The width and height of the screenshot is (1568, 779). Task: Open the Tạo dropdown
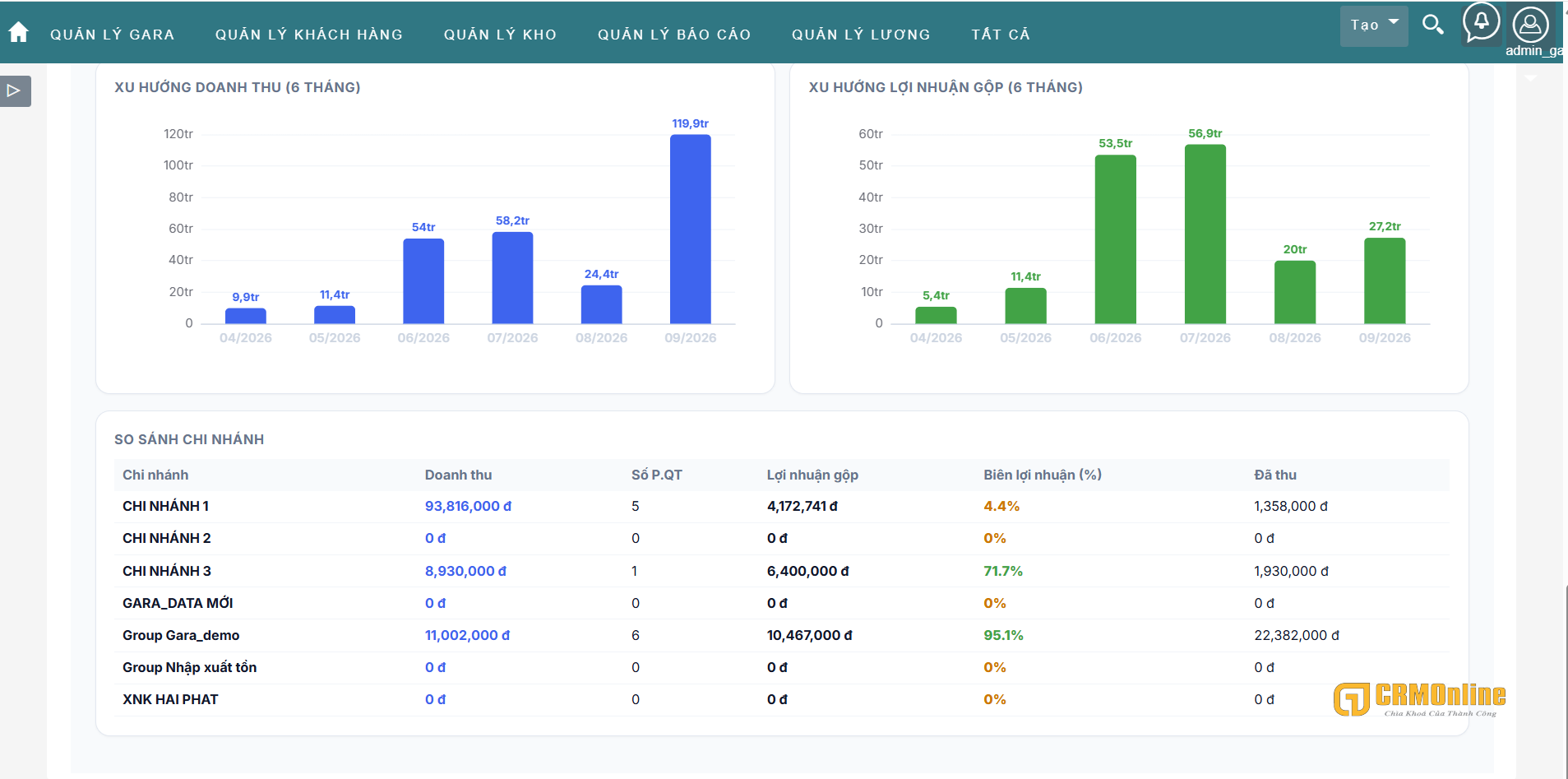pos(1374,26)
